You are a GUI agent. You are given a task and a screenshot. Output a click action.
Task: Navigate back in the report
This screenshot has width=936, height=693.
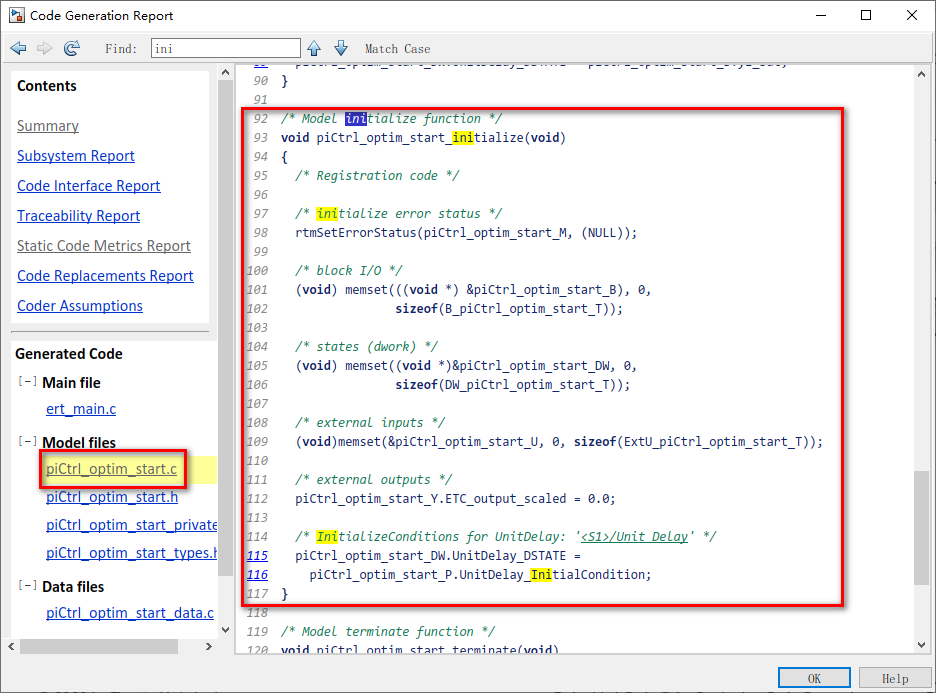point(18,47)
